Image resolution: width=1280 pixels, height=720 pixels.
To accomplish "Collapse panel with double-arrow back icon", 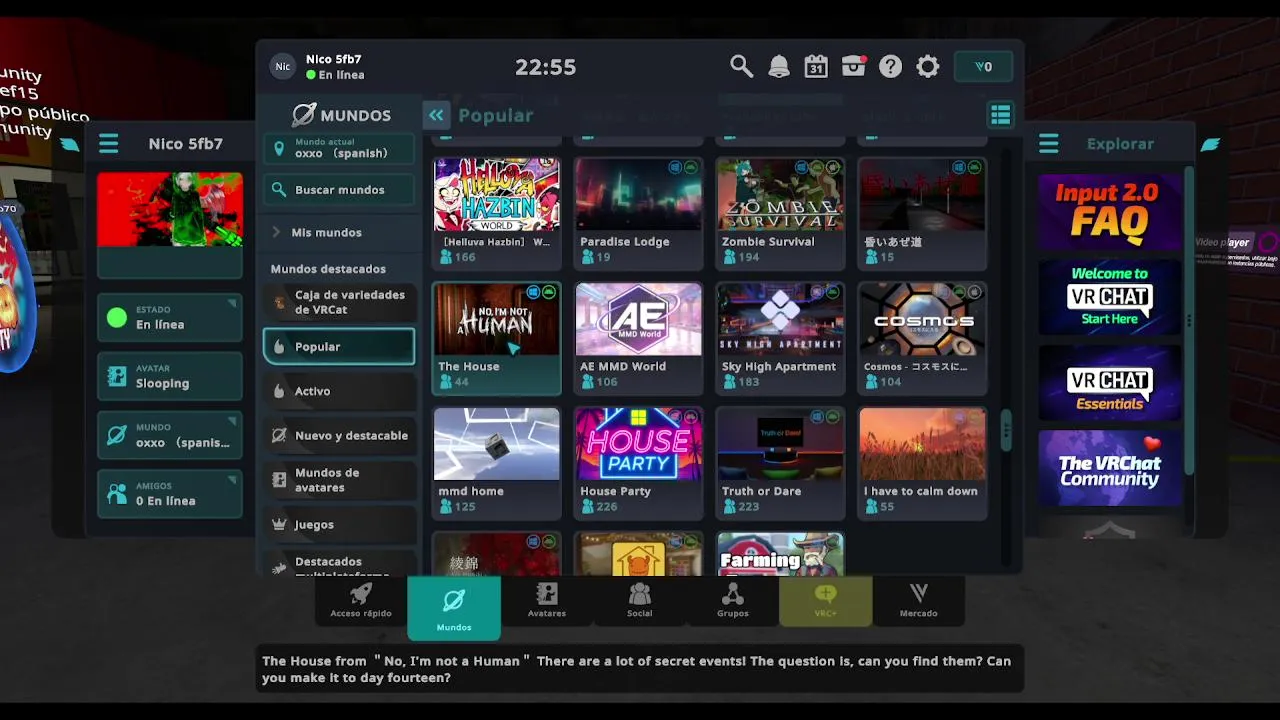I will point(436,115).
